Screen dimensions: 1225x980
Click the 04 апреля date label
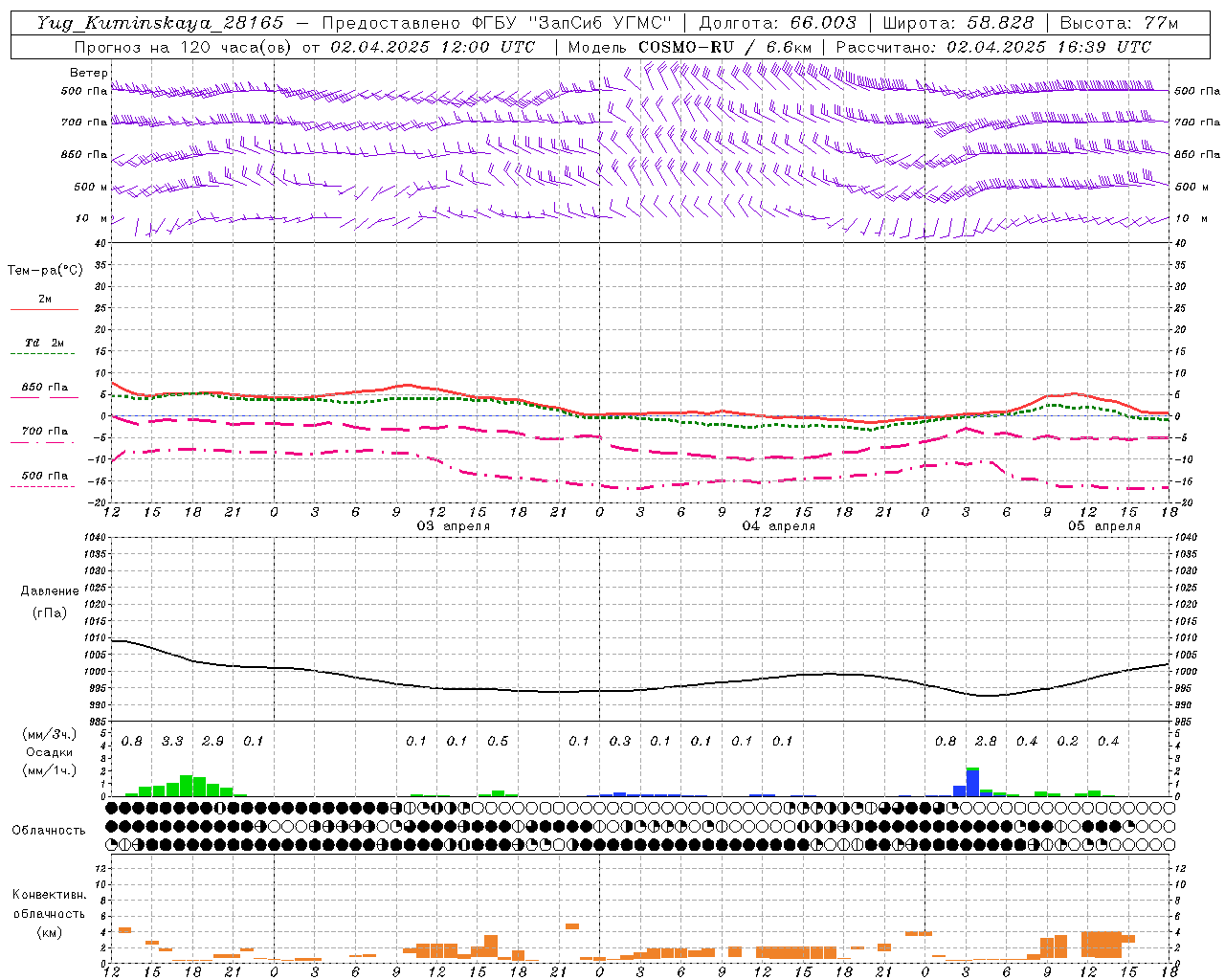point(779,526)
